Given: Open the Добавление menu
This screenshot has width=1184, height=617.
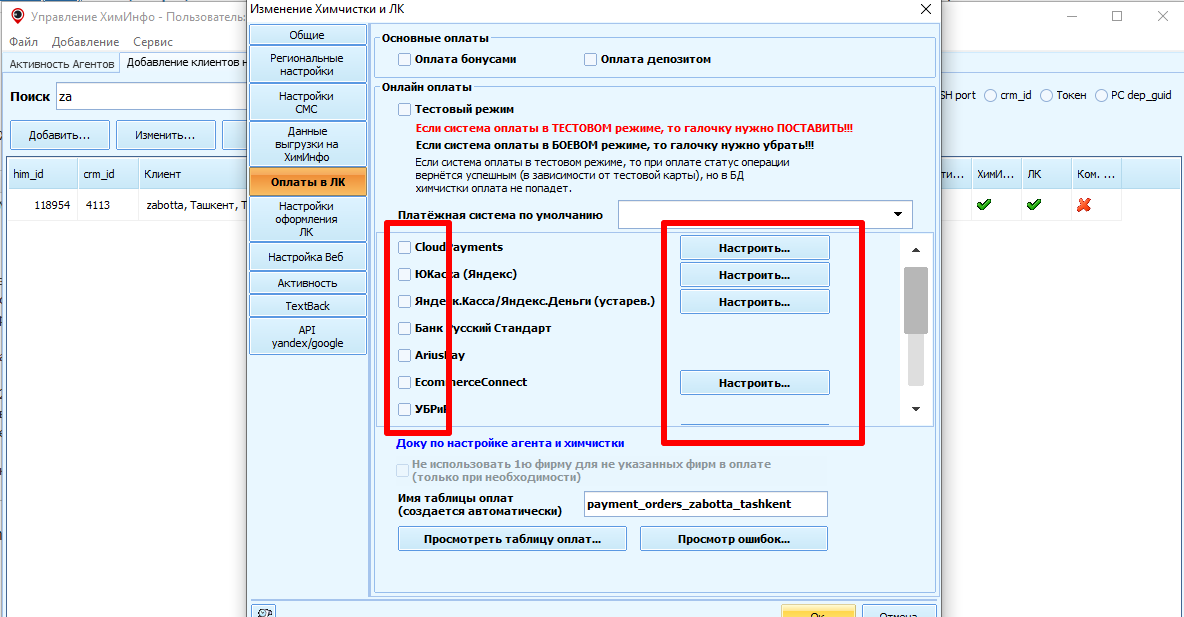Looking at the screenshot, I should [85, 42].
